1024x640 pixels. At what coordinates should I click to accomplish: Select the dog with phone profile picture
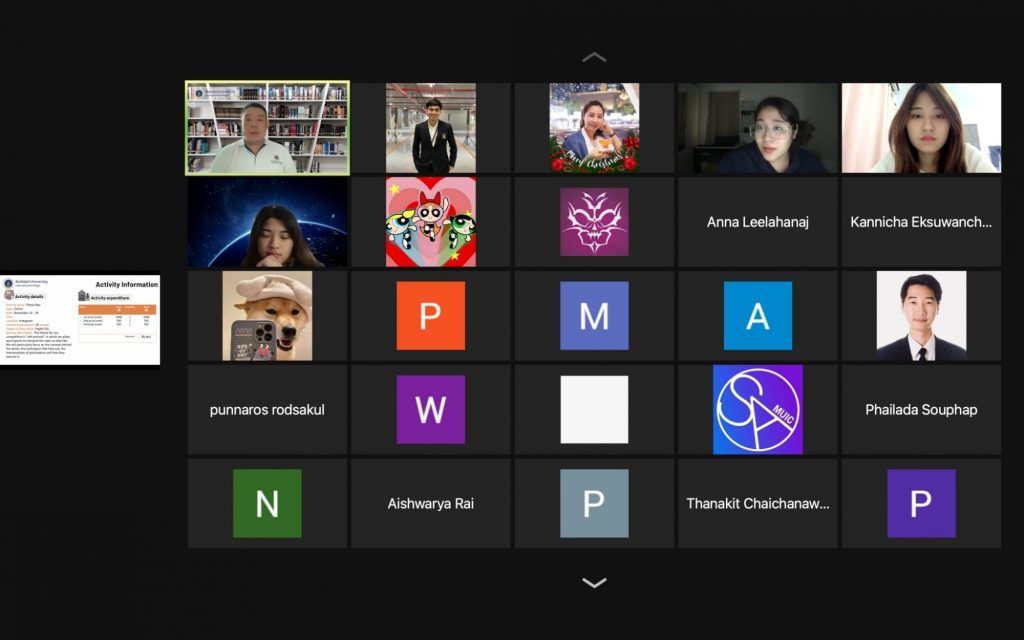[x=267, y=316]
